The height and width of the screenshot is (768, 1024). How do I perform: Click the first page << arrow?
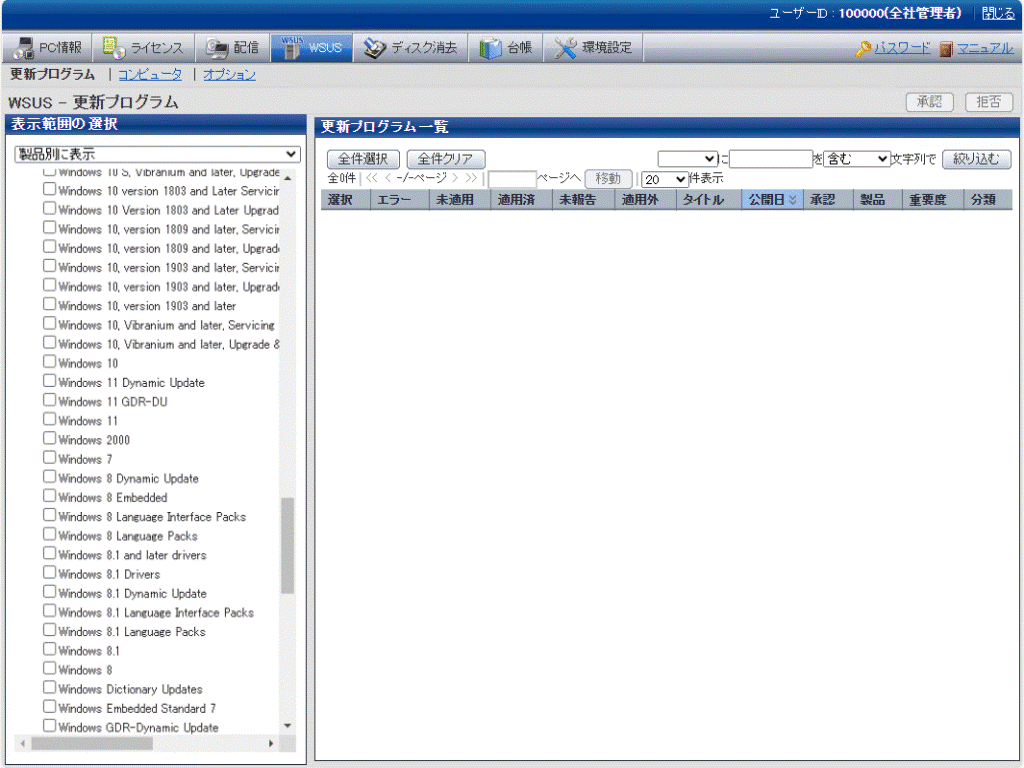tap(372, 178)
